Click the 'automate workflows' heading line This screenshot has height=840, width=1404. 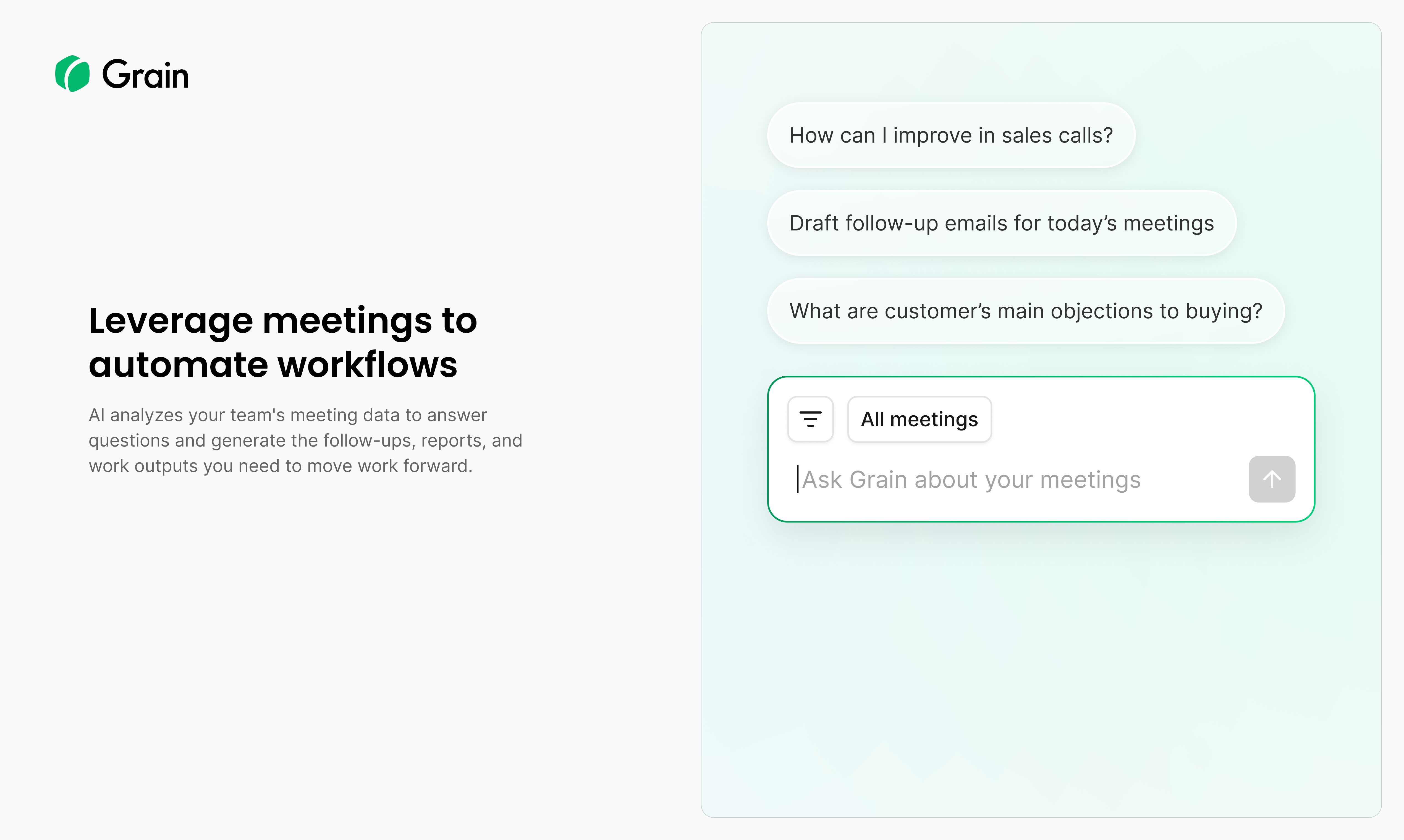tap(273, 364)
